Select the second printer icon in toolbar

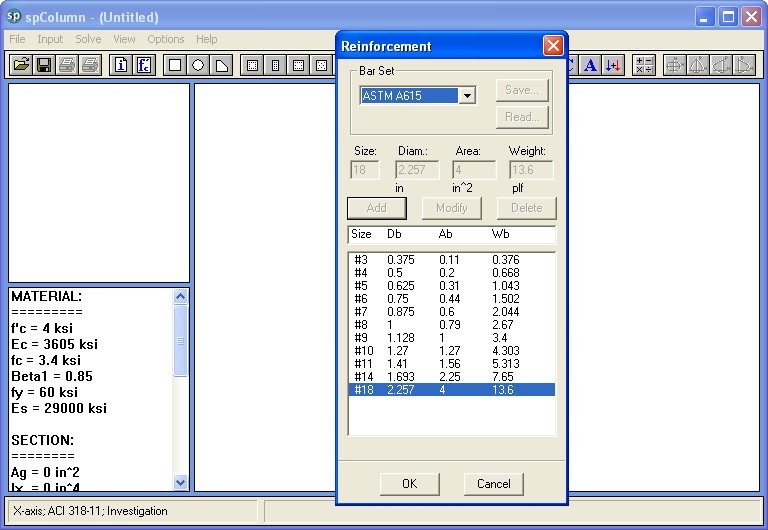tap(90, 65)
